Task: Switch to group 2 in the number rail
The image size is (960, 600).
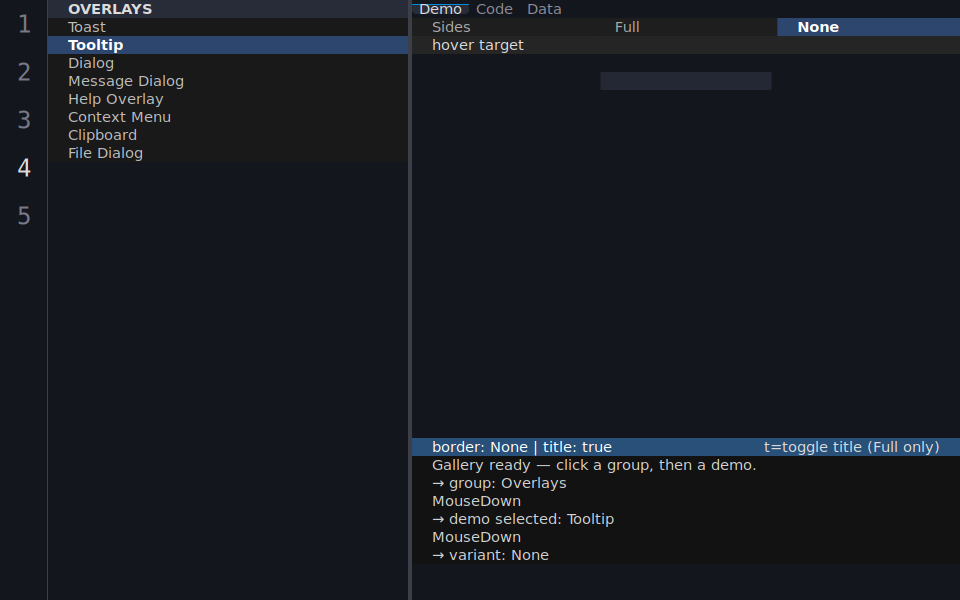Action: 24,72
